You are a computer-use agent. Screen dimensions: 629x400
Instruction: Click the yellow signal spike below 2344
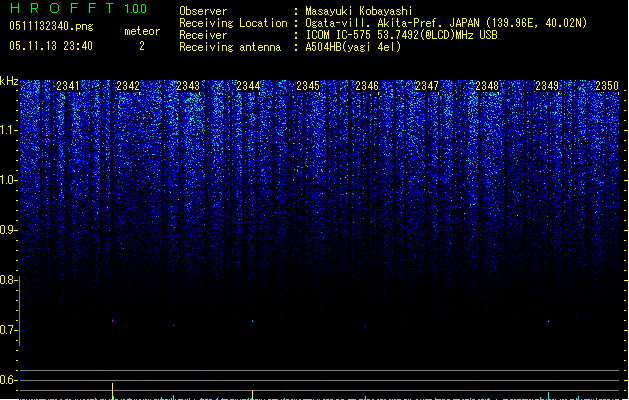[x=252, y=394]
